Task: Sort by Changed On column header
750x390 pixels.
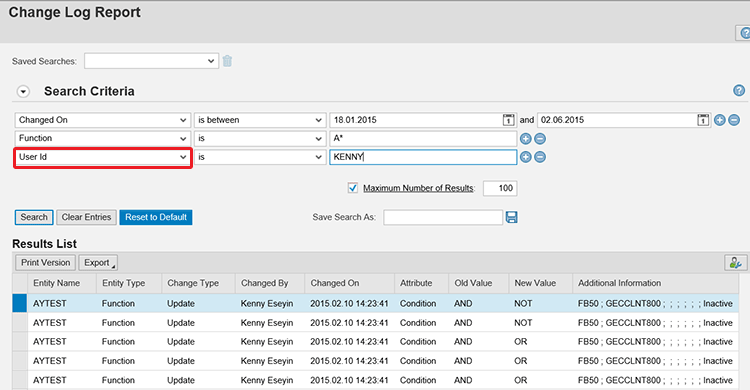Action: [x=349, y=283]
